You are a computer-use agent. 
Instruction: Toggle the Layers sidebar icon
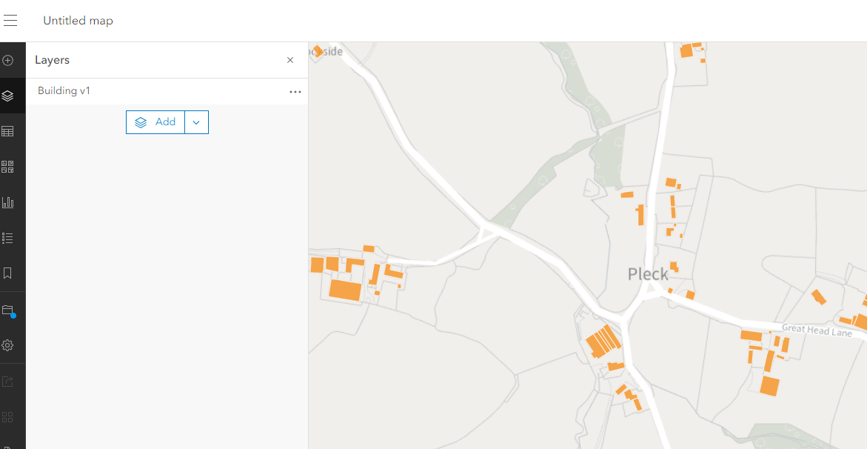8,96
